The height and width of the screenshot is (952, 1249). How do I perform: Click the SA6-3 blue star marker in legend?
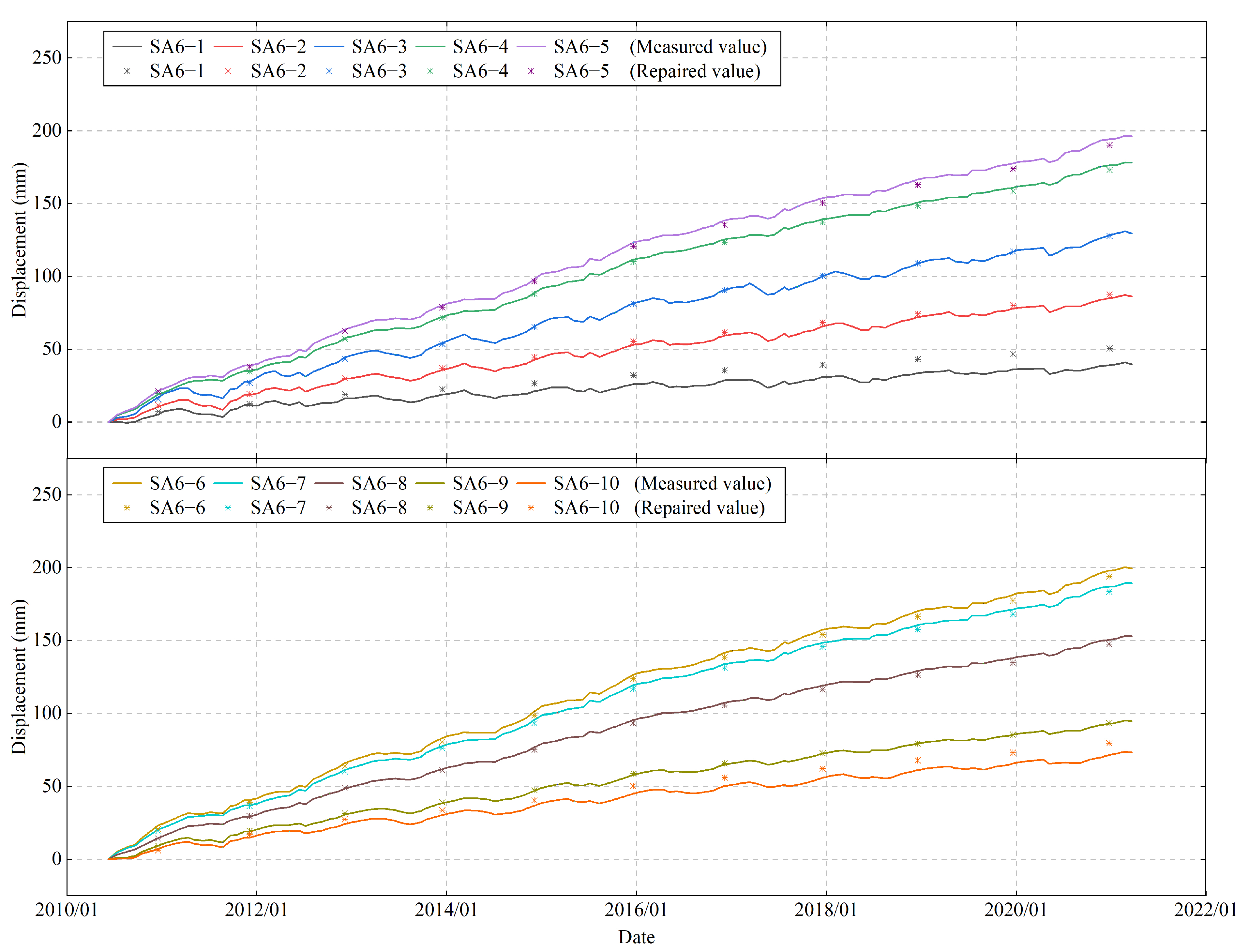click(329, 71)
